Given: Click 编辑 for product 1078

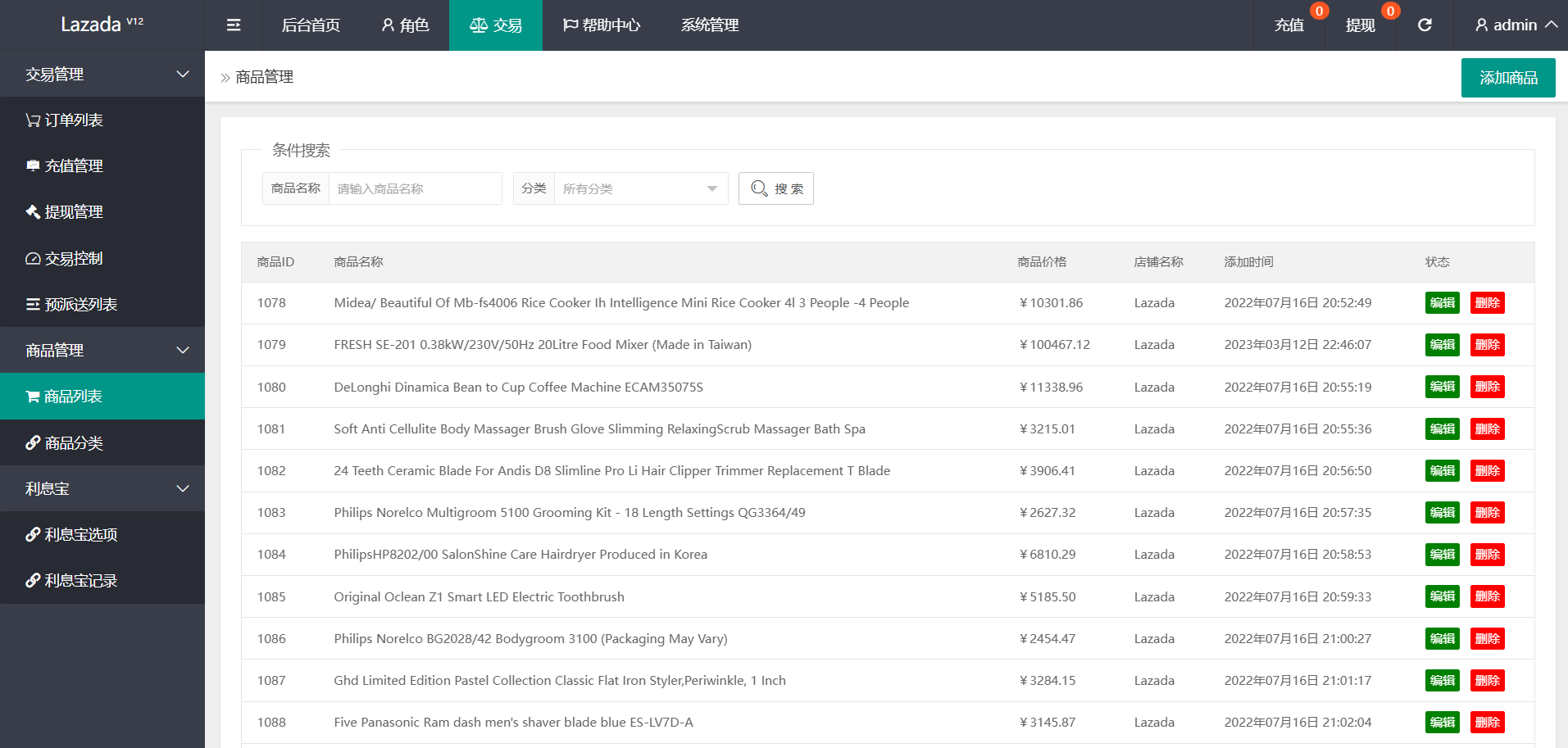Looking at the screenshot, I should click(1443, 303).
